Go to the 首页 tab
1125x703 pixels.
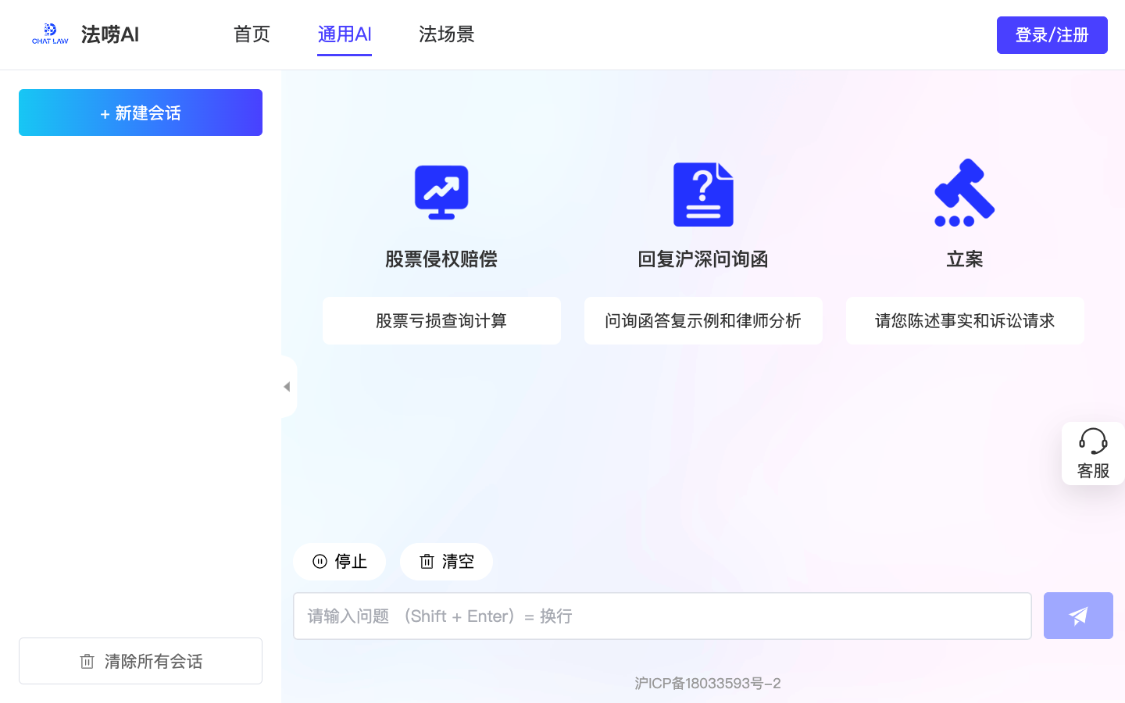[x=252, y=34]
